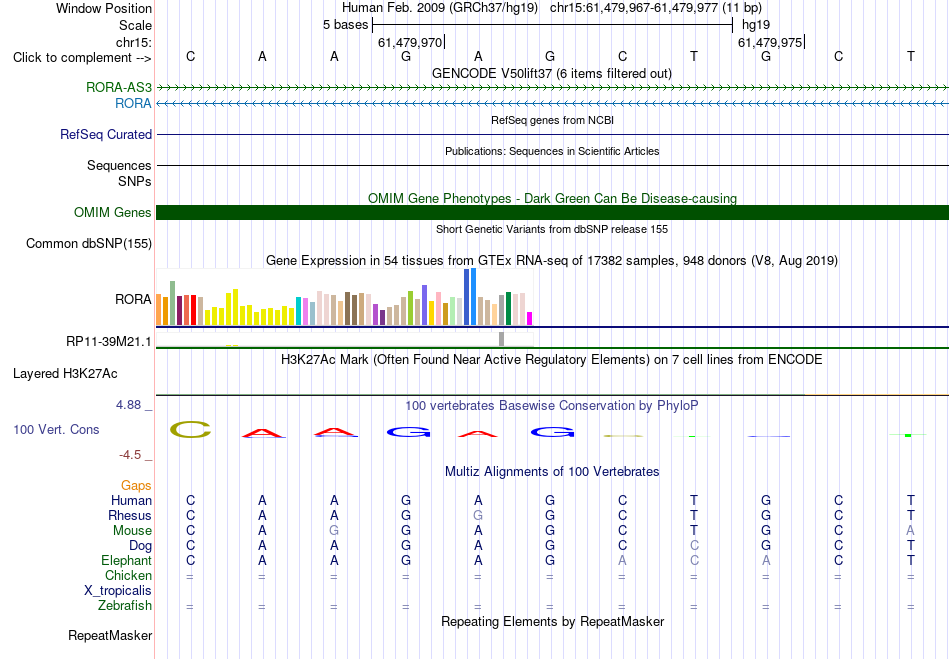Click the "Click to complement -->" label
This screenshot has height=659, width=950.
[82, 58]
